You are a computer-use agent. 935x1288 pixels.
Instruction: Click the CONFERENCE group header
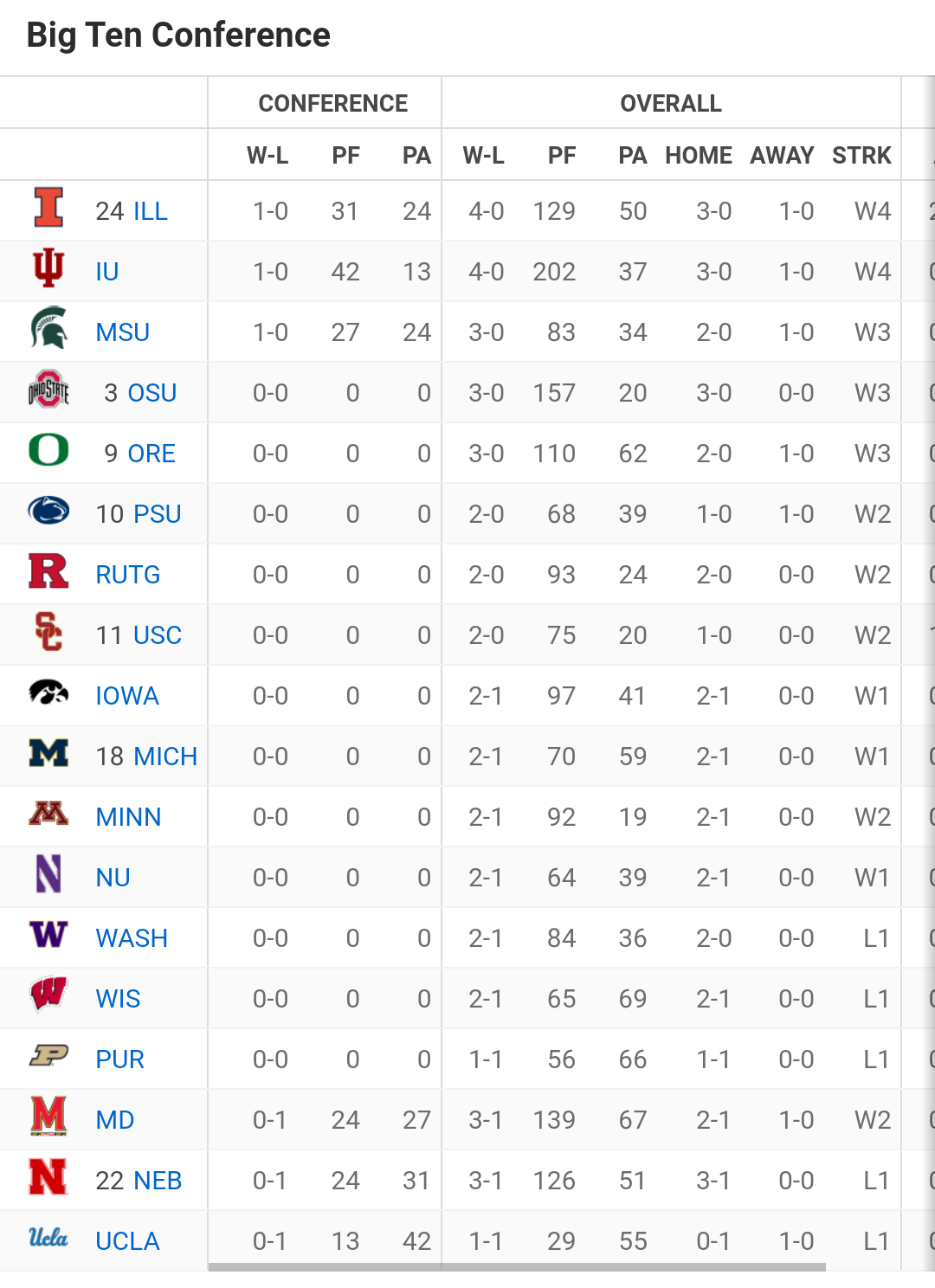[333, 104]
